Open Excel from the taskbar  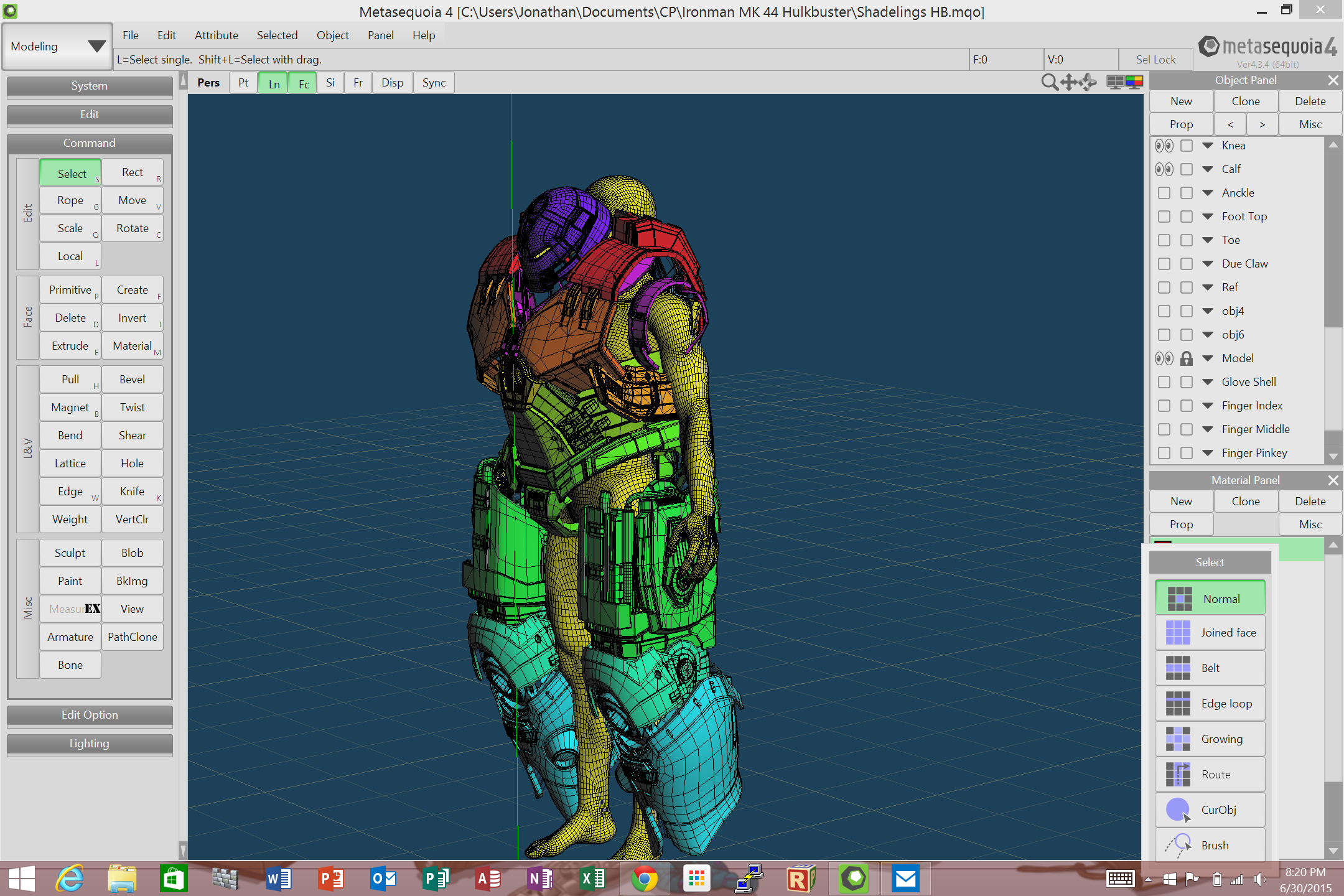point(592,879)
